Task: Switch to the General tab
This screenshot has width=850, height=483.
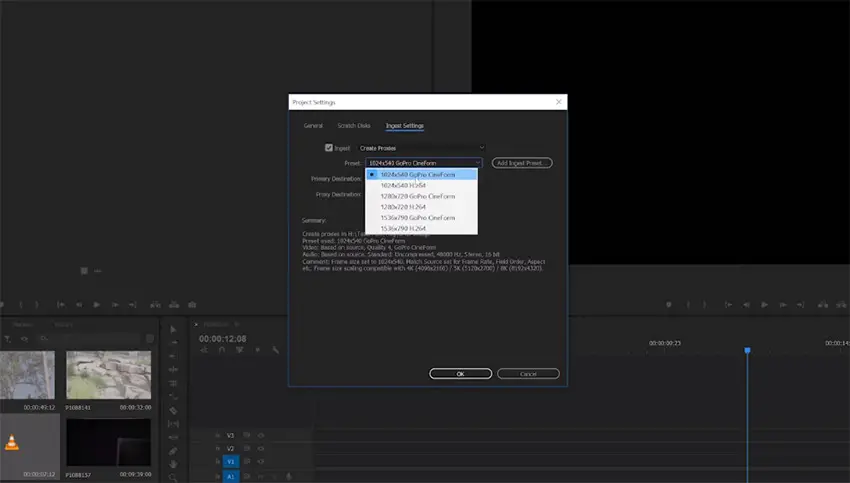Action: [313, 126]
